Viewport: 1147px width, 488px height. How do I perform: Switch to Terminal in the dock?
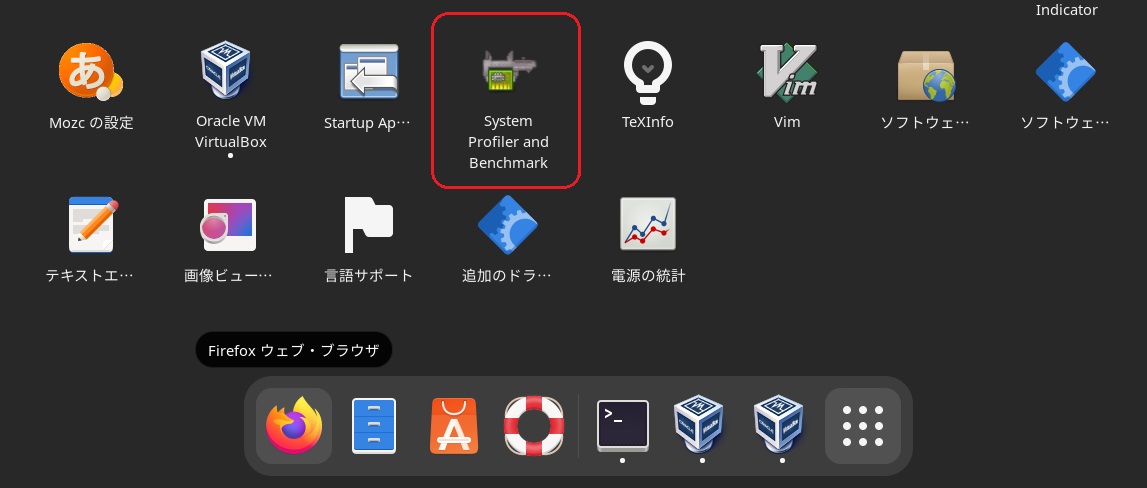click(623, 425)
